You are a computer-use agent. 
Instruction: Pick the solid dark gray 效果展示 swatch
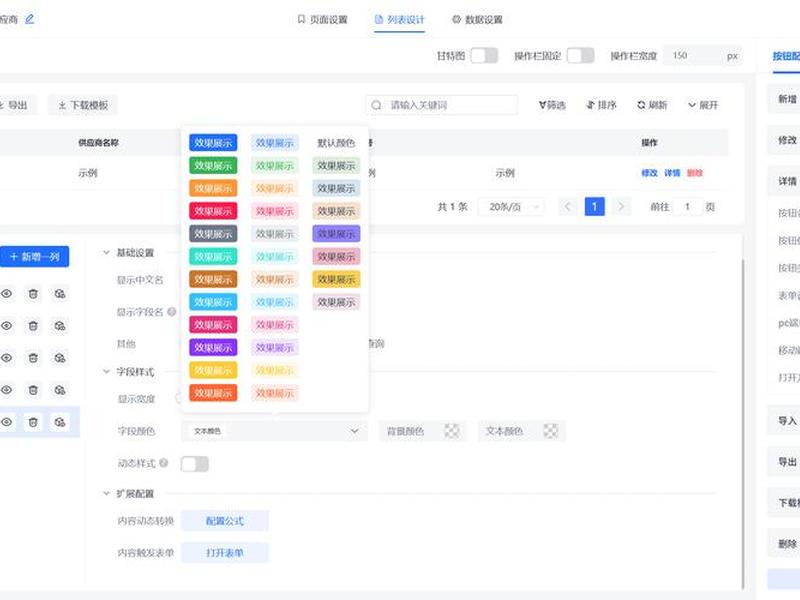pyautogui.click(x=213, y=234)
